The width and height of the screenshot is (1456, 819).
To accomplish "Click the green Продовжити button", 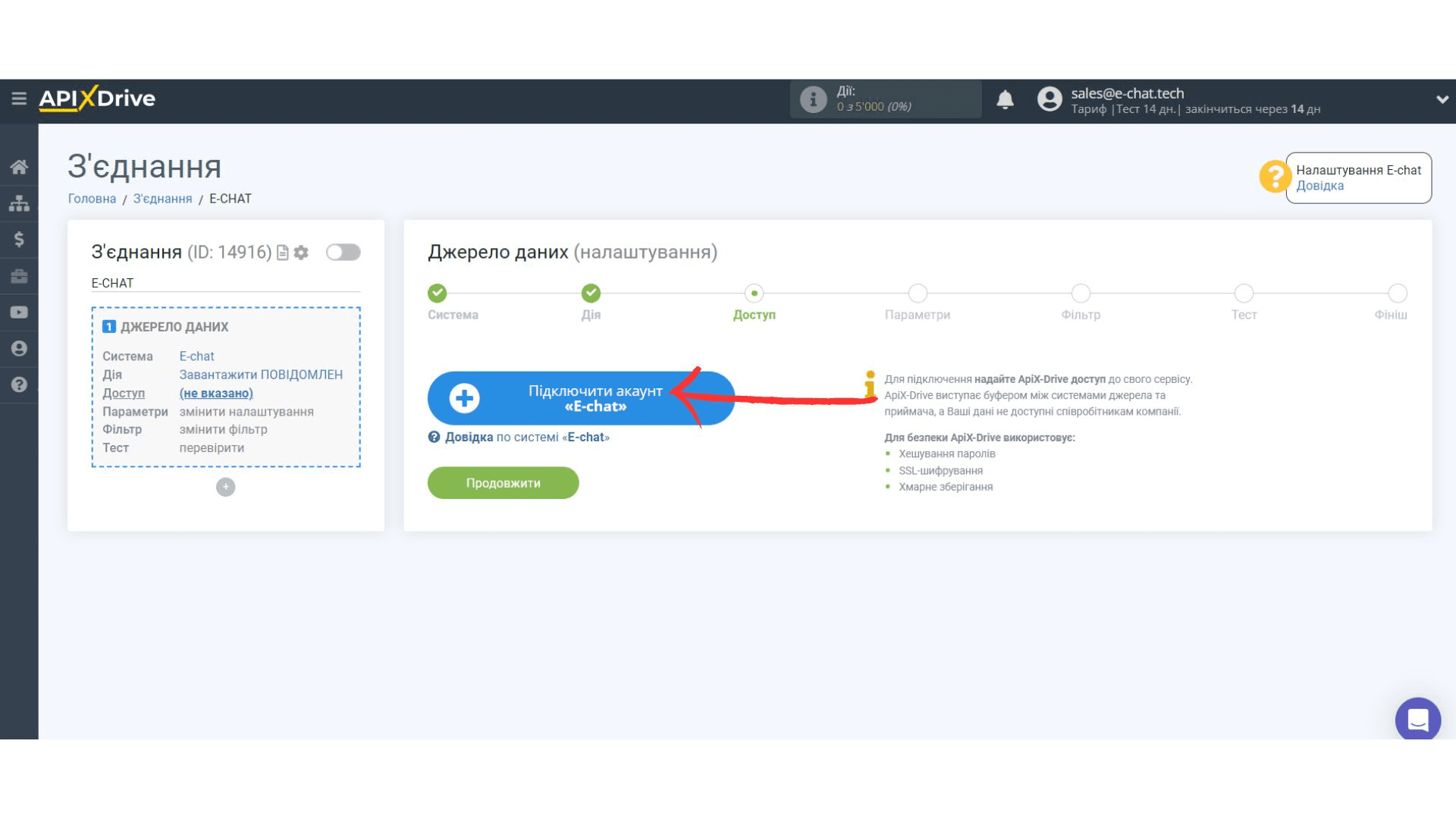I will tap(503, 483).
